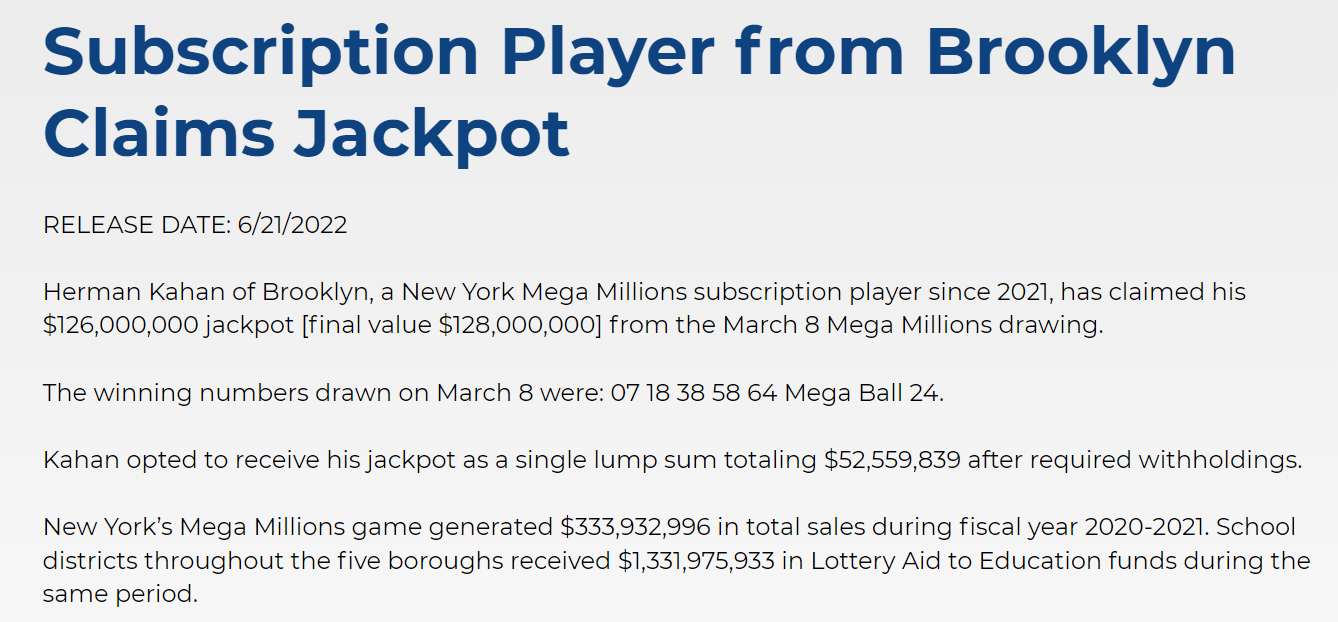
Task: Click the total sales figure $333,932,996
Action: 640,527
